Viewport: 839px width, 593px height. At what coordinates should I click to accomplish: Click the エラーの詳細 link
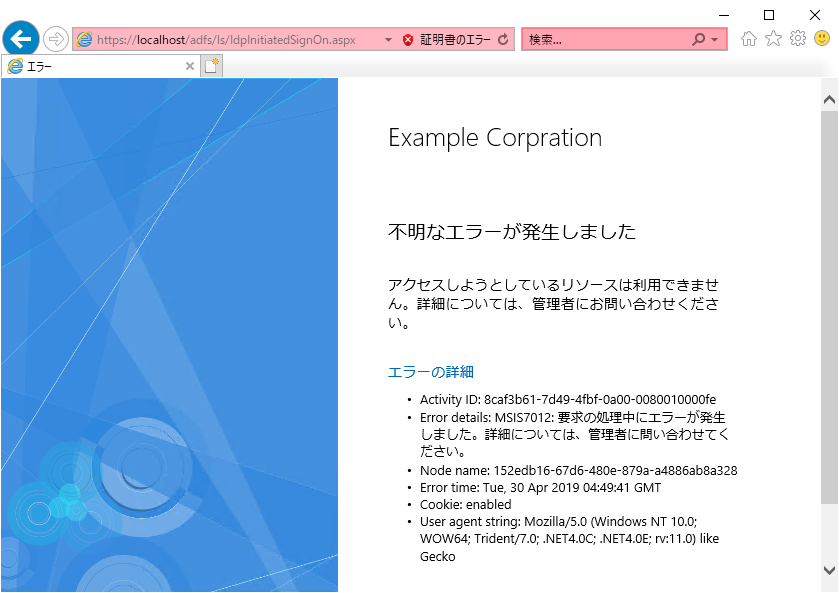[x=431, y=372]
